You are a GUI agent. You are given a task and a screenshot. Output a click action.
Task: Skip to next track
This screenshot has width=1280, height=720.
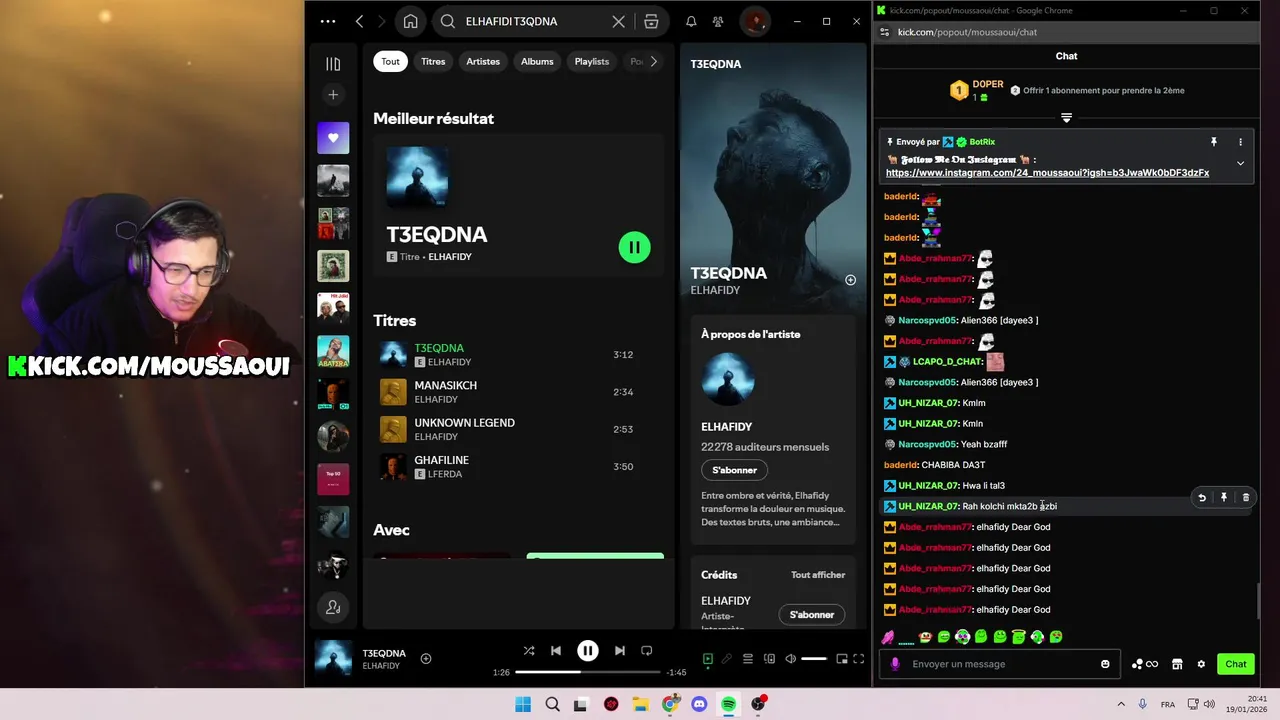(x=620, y=651)
